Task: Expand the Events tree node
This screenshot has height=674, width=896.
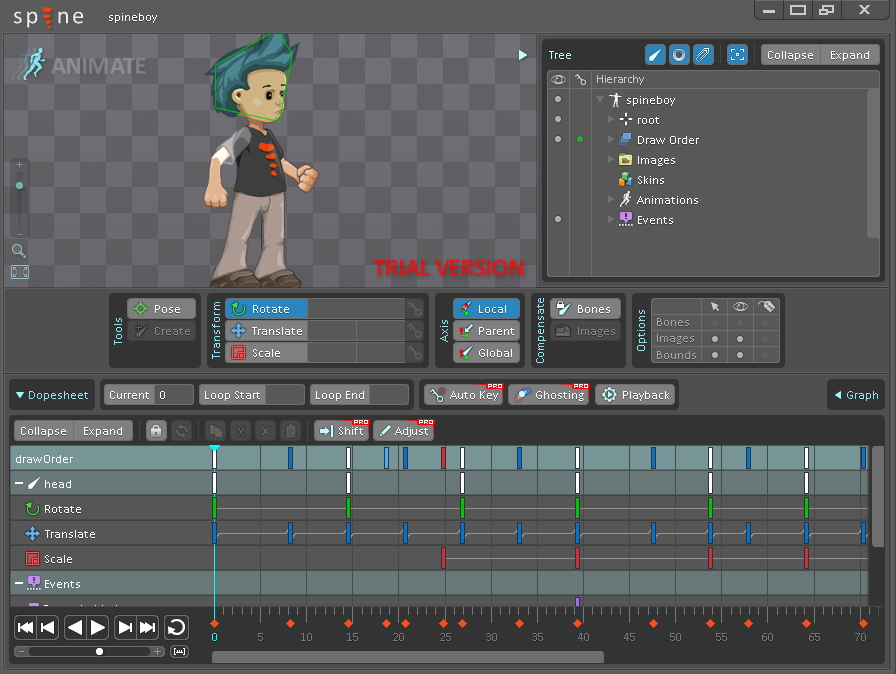Action: (x=611, y=219)
